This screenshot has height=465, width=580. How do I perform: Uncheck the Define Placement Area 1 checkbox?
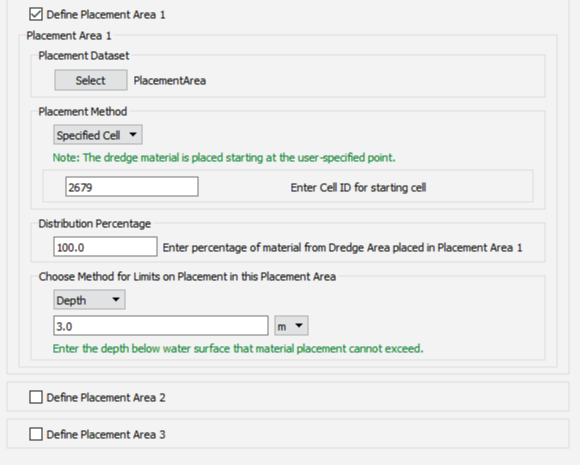click(x=36, y=14)
